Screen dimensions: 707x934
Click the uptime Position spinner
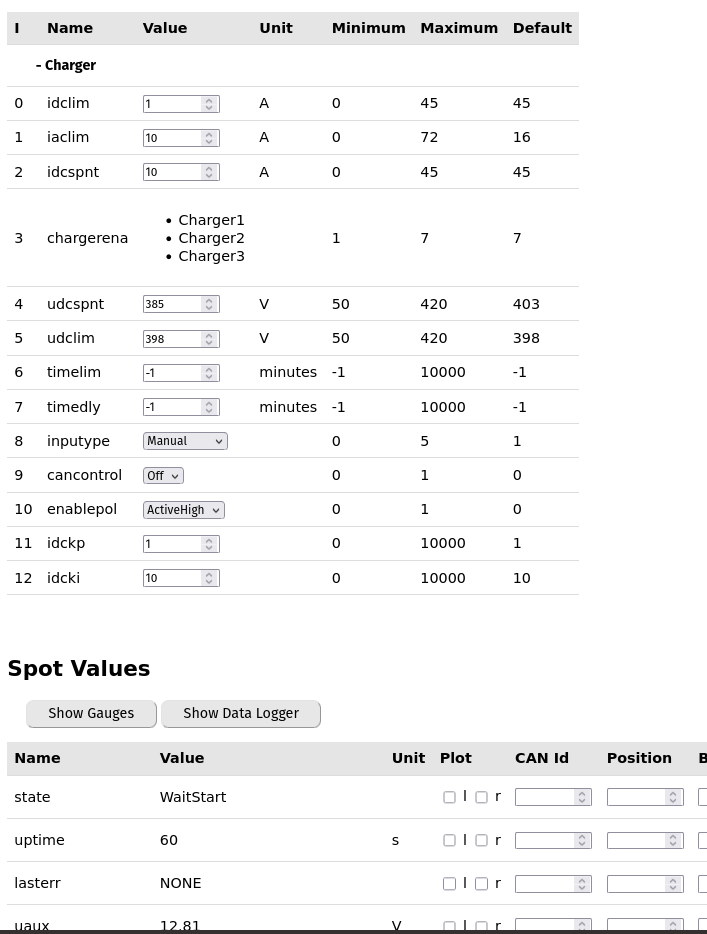[673, 840]
